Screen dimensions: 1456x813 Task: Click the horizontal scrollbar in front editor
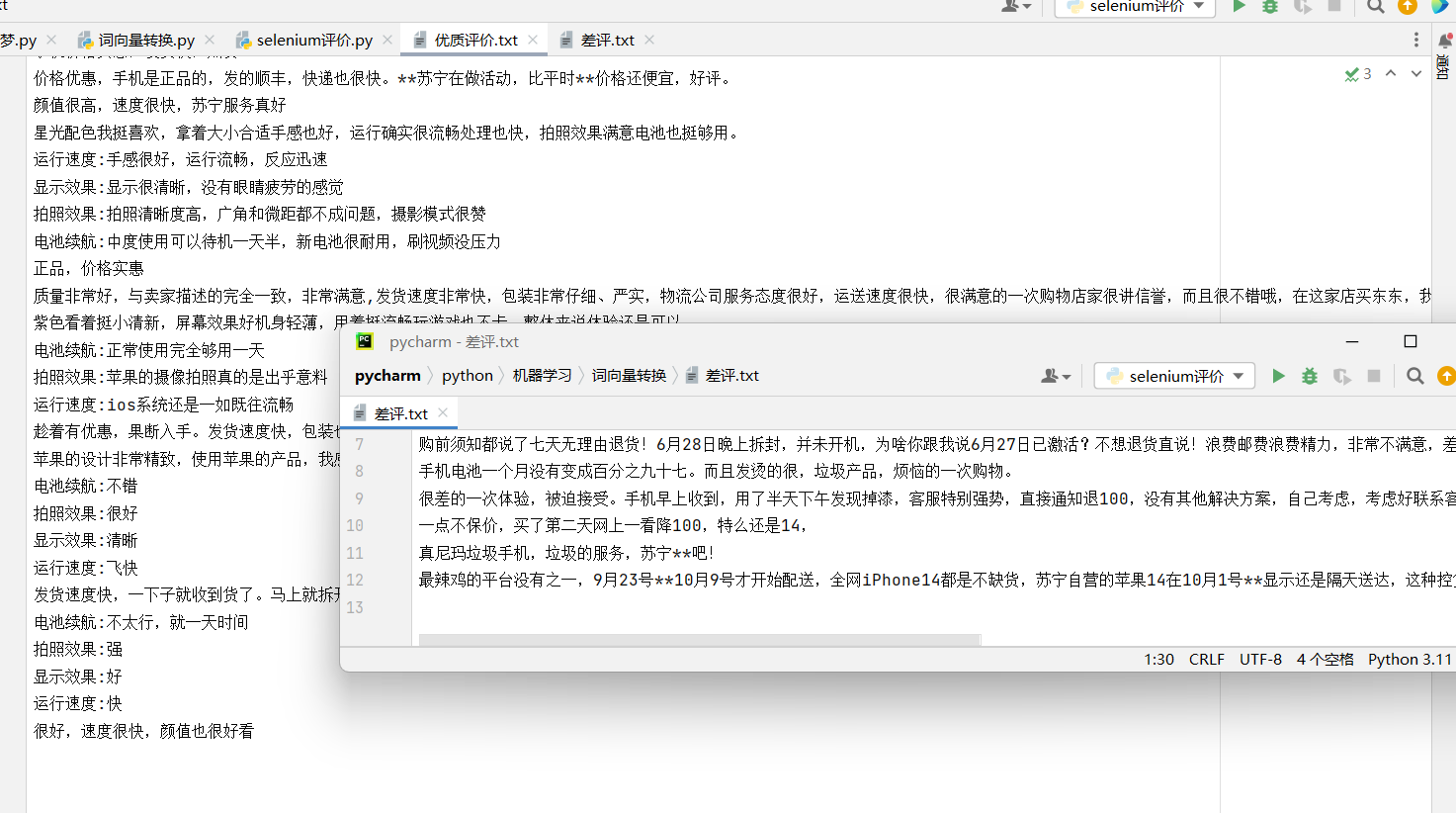[699, 640]
